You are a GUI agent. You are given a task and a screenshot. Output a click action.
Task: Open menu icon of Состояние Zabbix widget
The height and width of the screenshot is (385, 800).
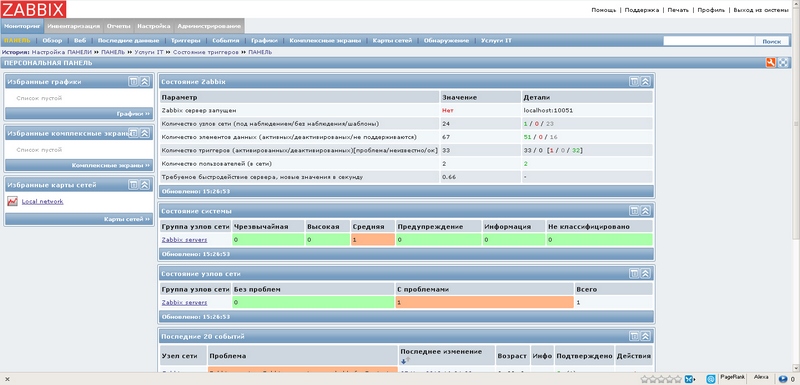click(x=634, y=82)
